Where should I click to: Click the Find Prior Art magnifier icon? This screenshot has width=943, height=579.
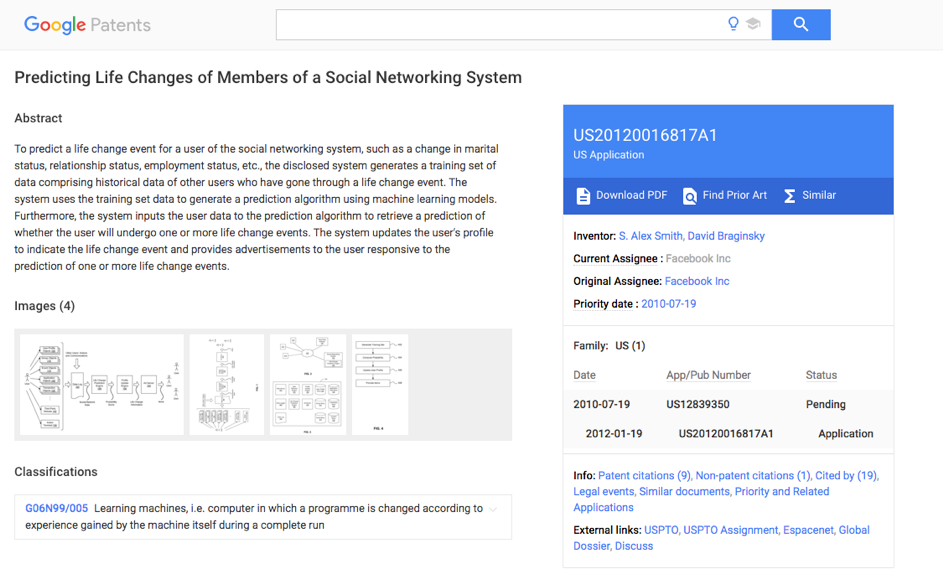pos(689,196)
